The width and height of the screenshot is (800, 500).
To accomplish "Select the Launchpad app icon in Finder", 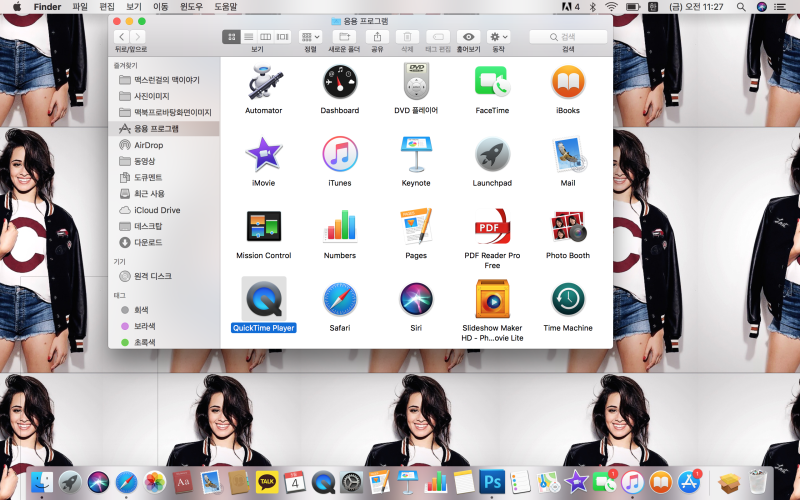I will click(492, 154).
